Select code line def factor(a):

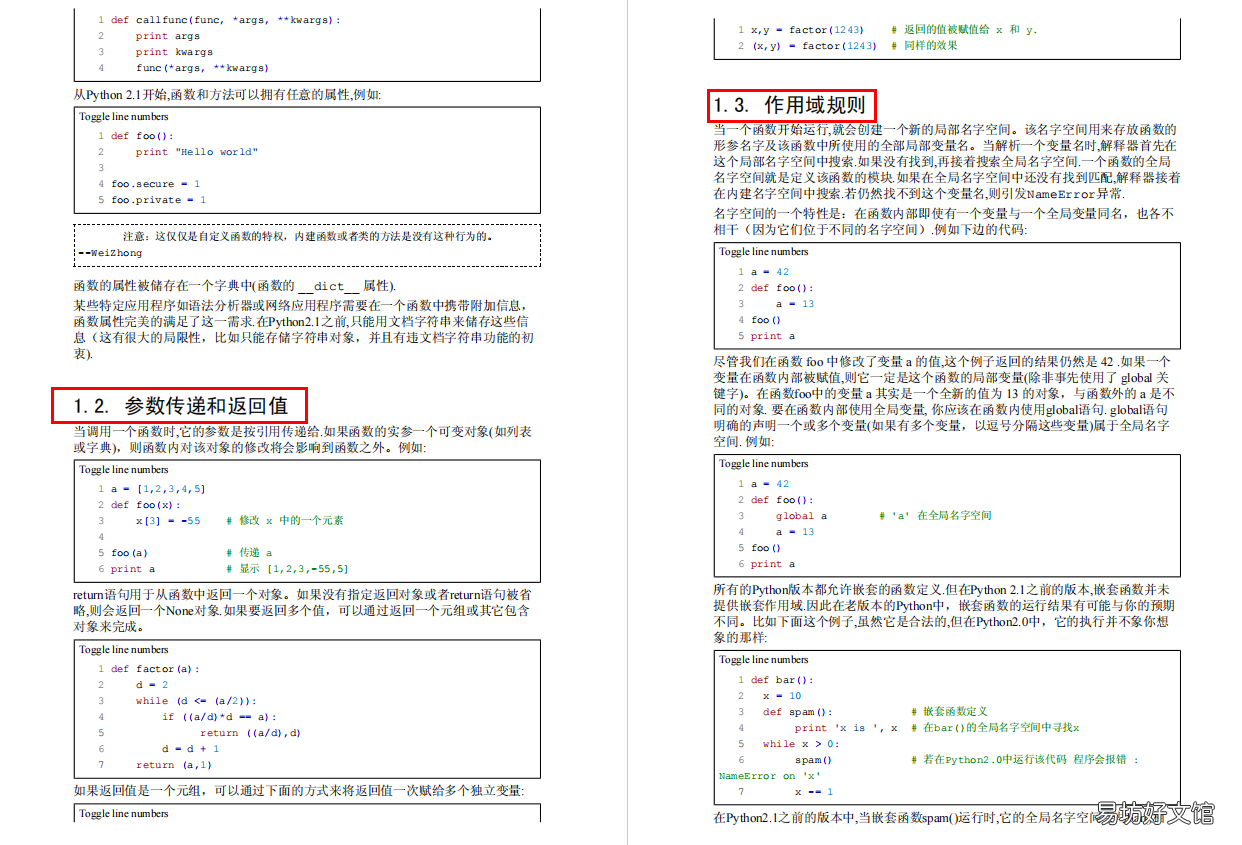pos(155,669)
